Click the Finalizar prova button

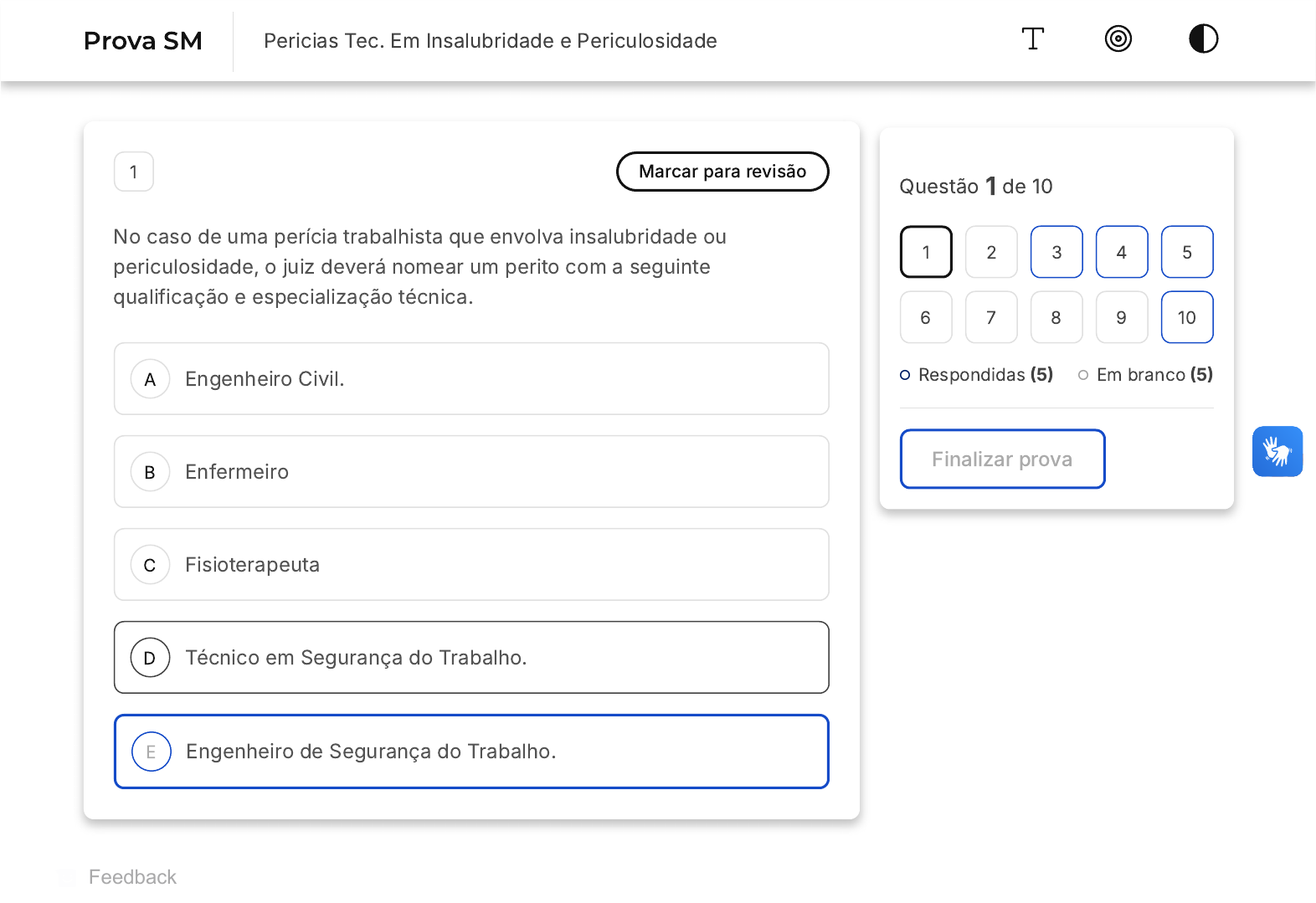[x=1002, y=459]
